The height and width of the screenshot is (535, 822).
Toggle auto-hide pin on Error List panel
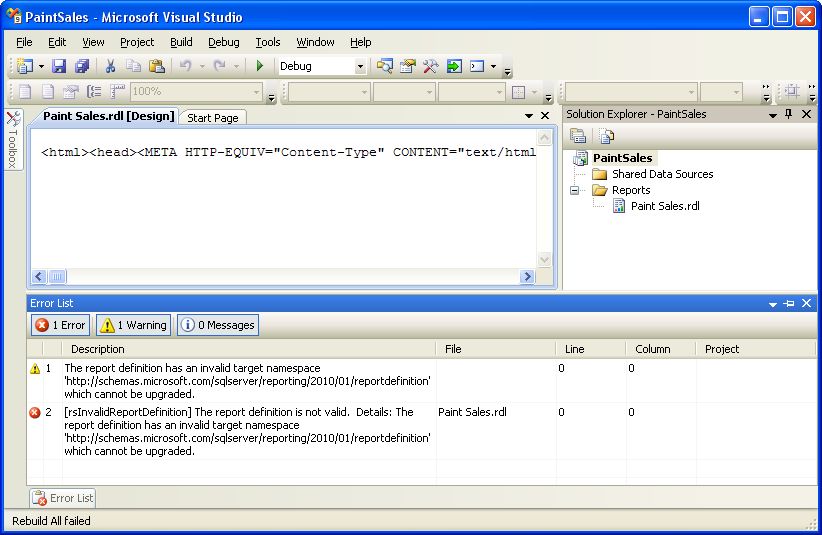point(789,303)
